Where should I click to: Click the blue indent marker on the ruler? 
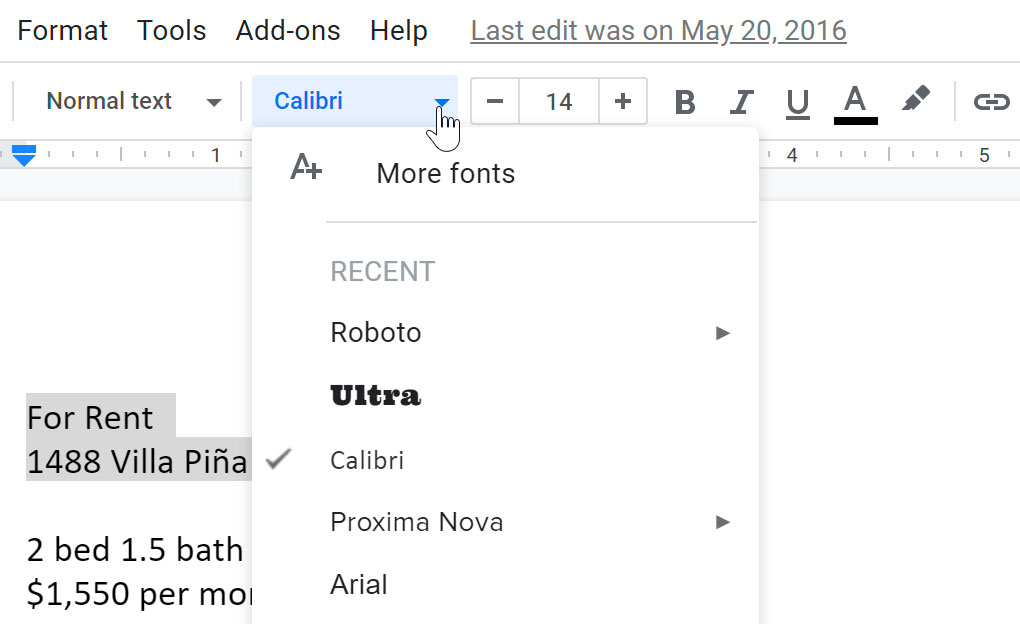[x=23, y=155]
